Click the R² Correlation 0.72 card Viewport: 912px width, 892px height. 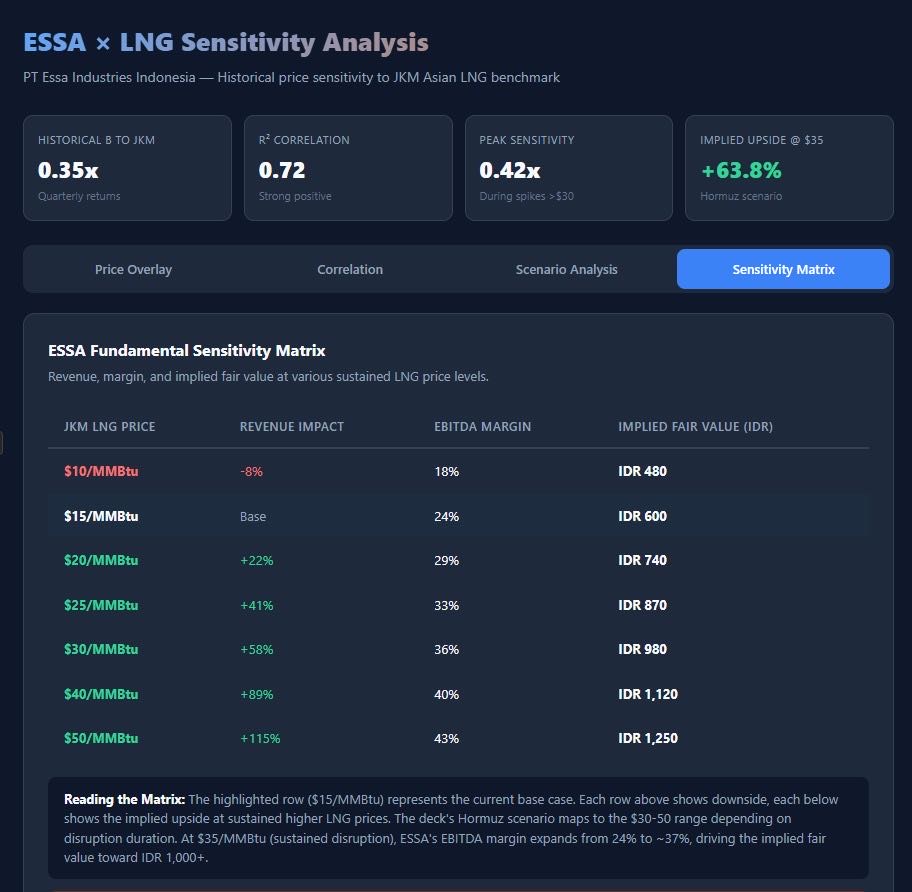348,168
